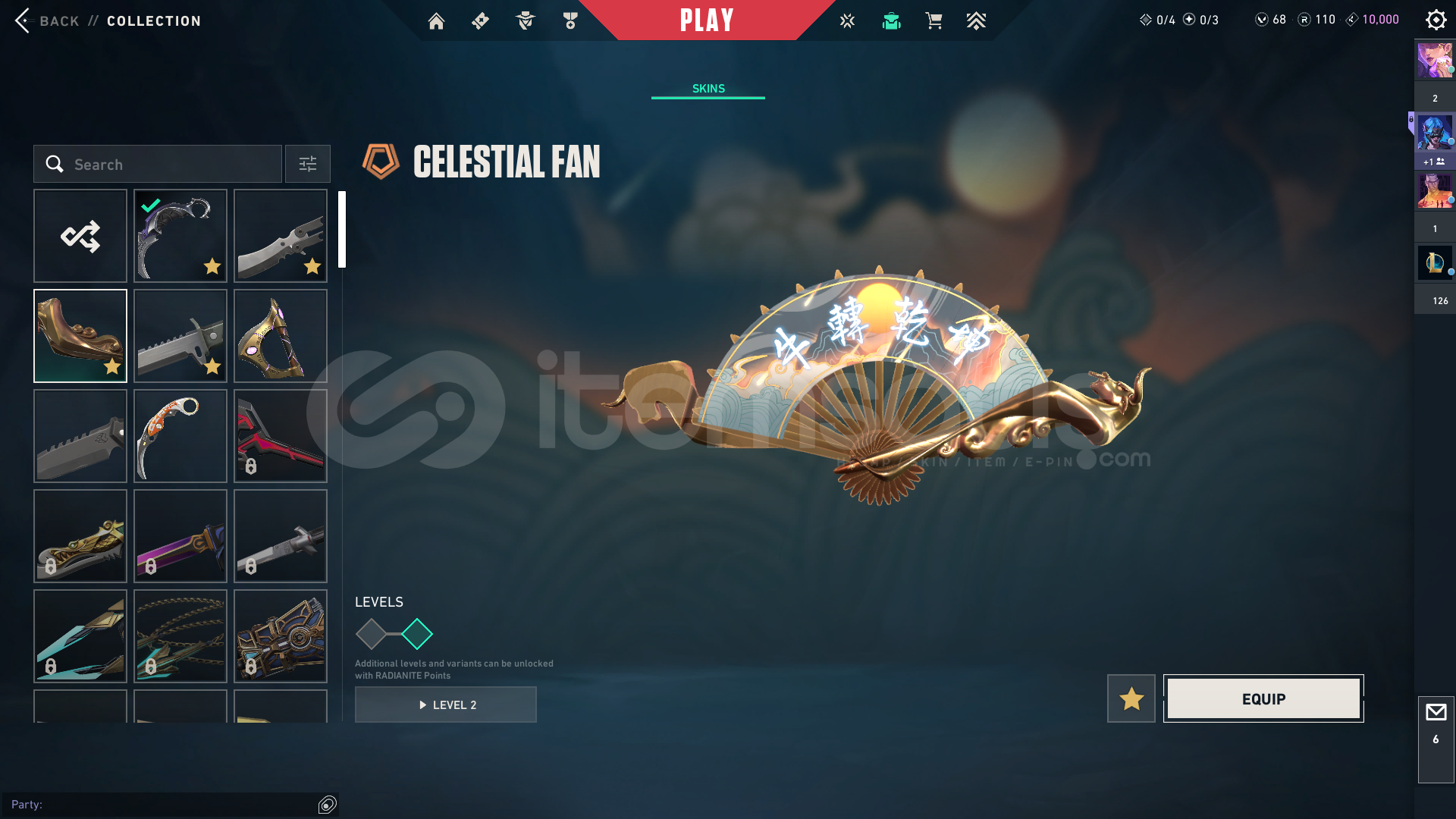Open the mail inbox icon
This screenshot has width=1456, height=819.
coord(1436,712)
